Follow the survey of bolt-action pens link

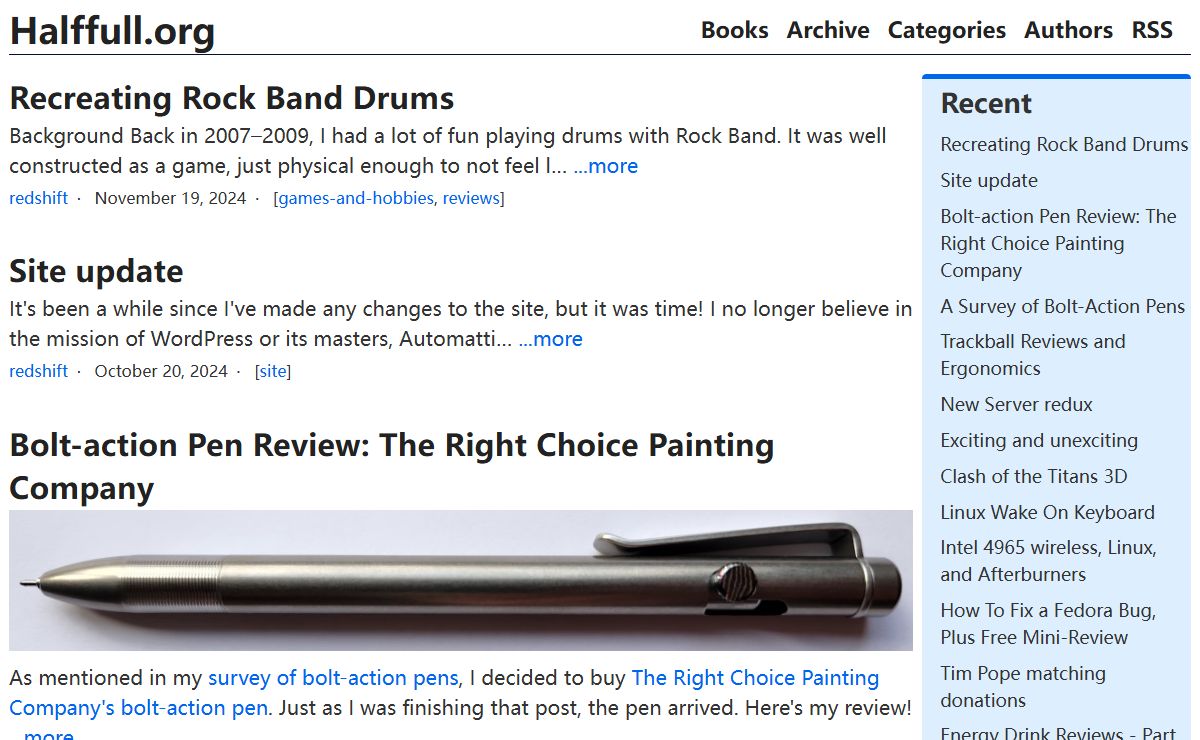pos(333,678)
